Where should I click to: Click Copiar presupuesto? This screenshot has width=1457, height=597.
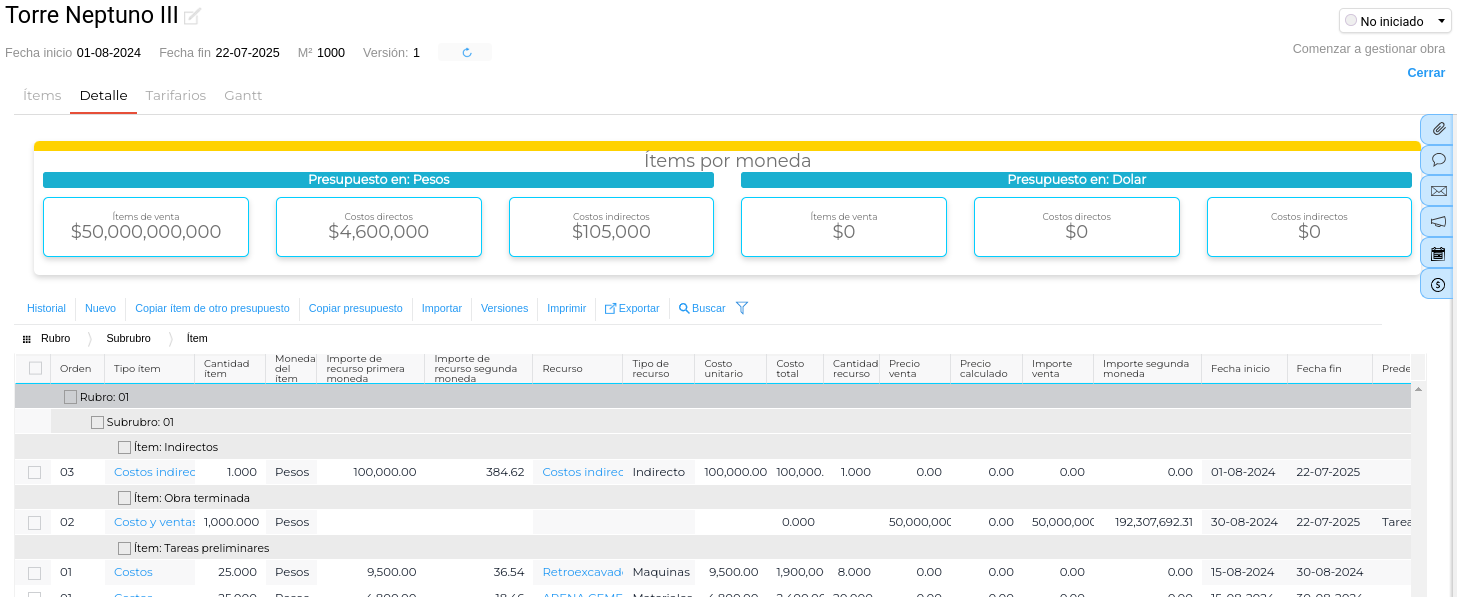pos(355,308)
